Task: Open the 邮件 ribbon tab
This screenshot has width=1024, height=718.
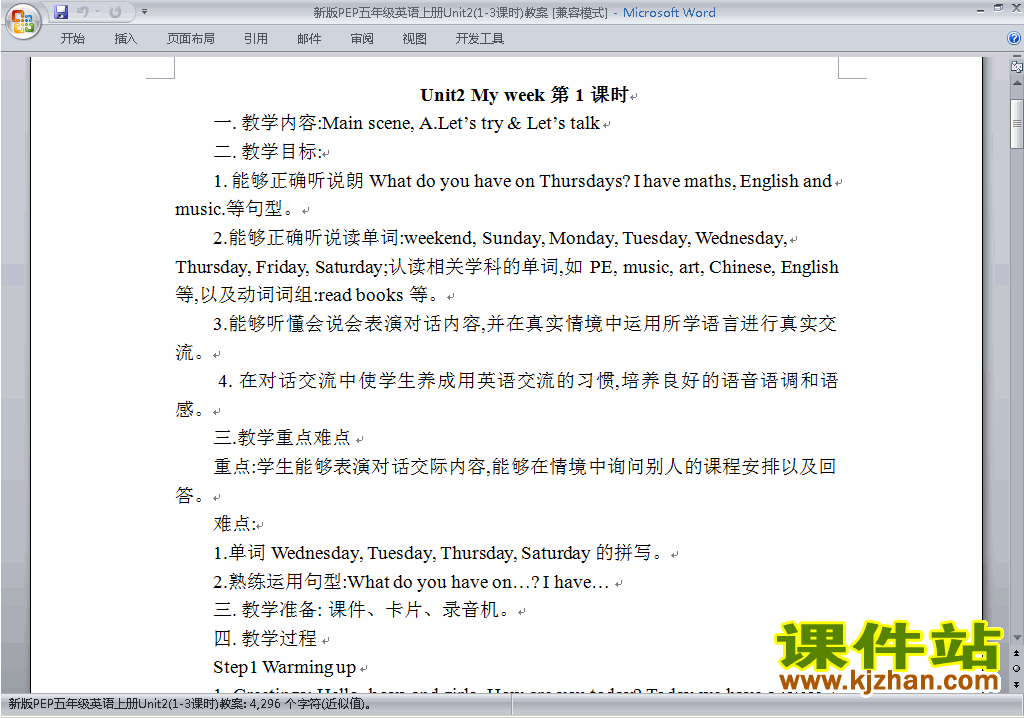Action: pyautogui.click(x=309, y=39)
